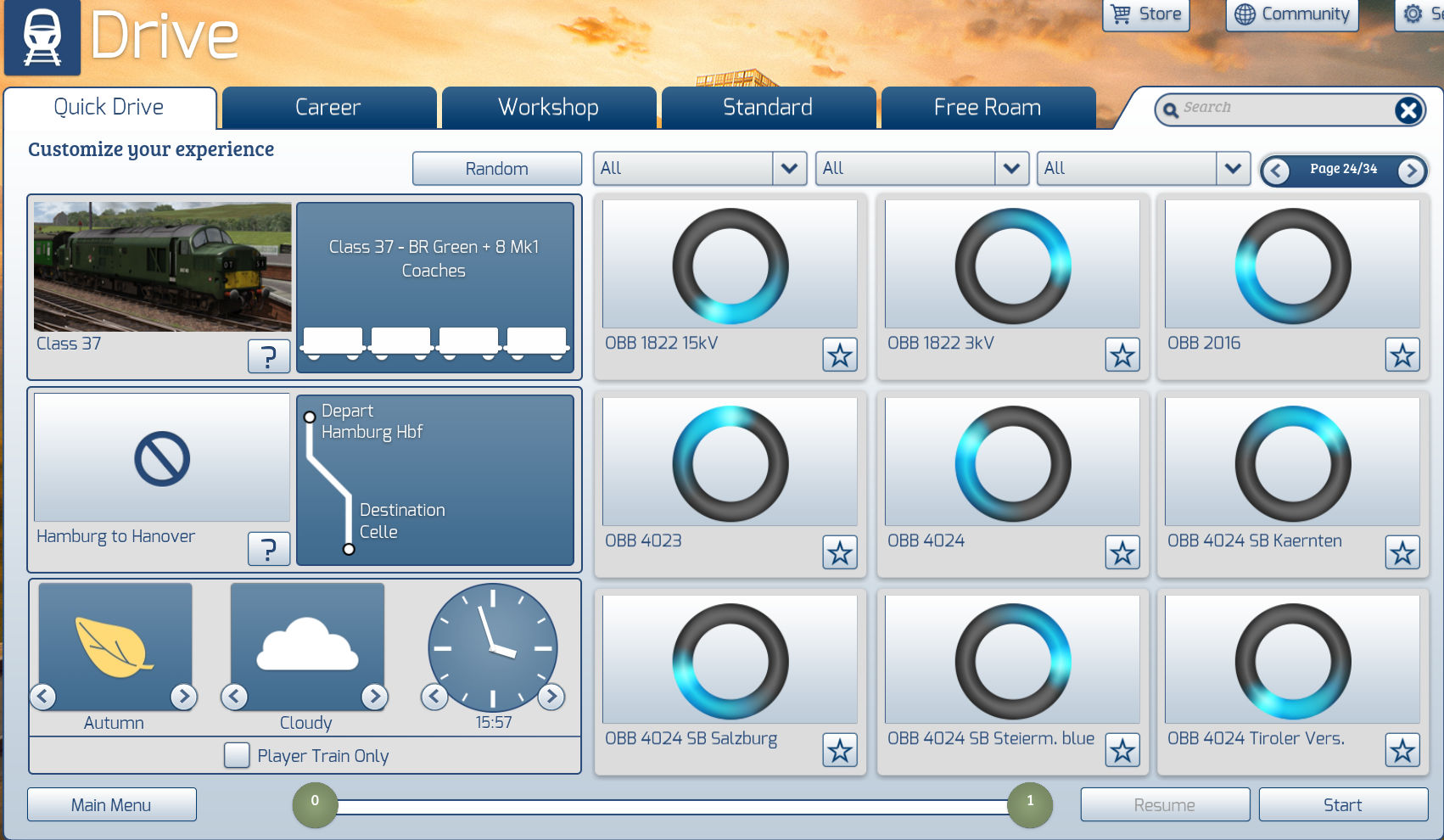Click the Random button
This screenshot has height=840, width=1444.
(497, 168)
